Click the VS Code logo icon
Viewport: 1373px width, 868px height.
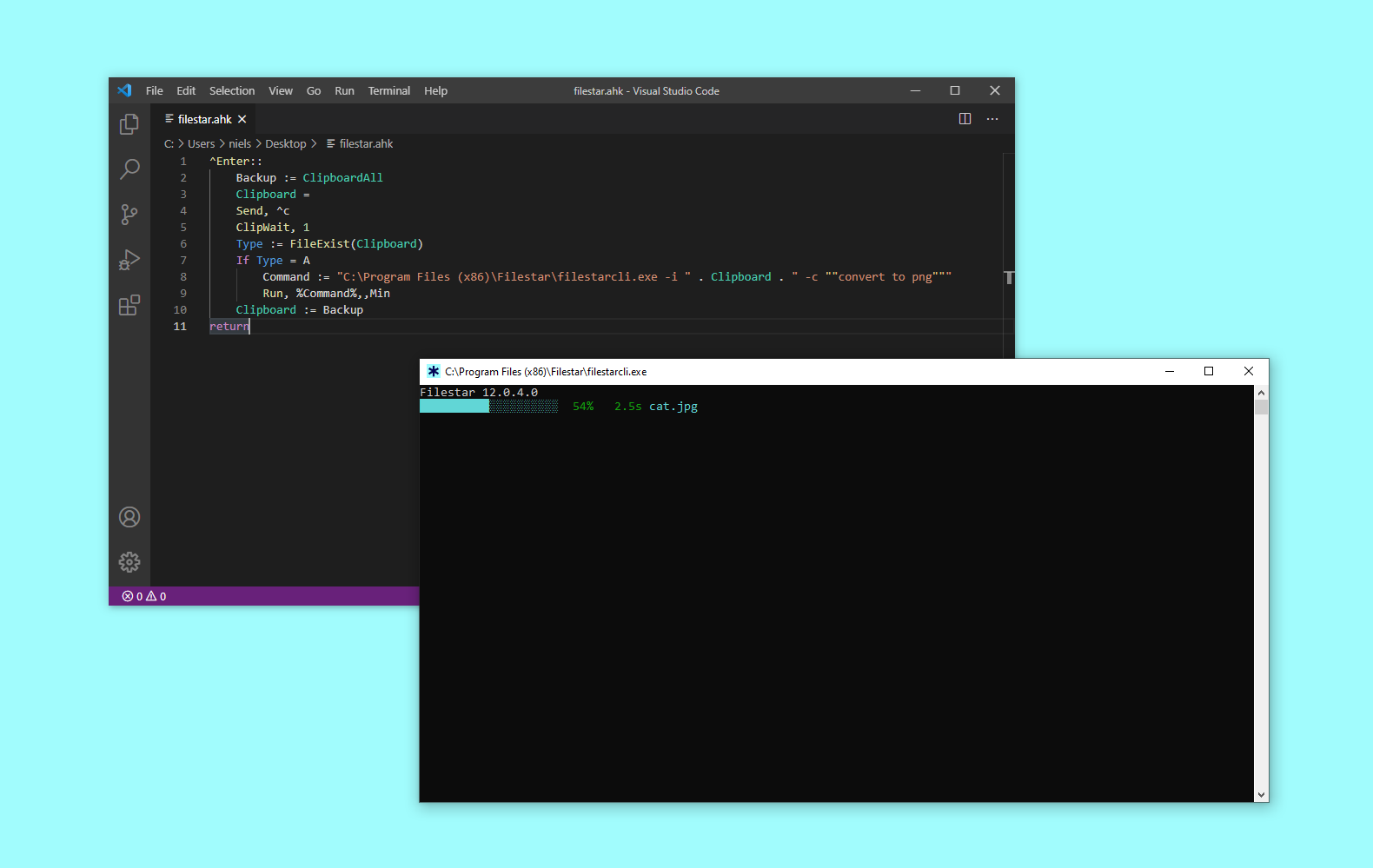[124, 90]
